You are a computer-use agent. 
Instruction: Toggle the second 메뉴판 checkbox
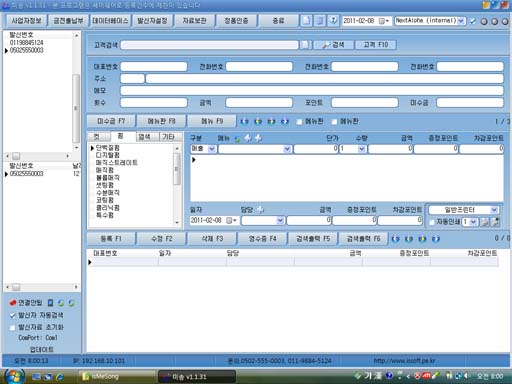pos(334,122)
